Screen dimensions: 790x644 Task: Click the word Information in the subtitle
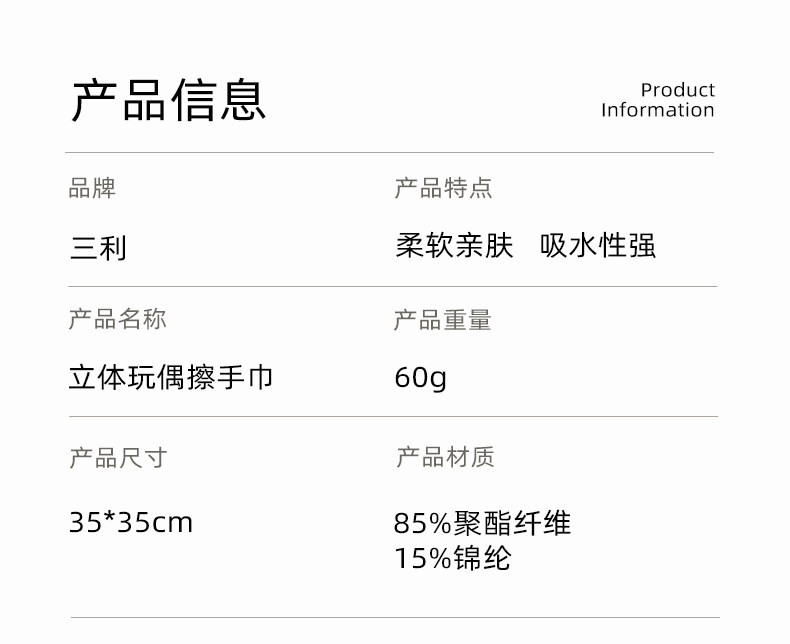[657, 110]
